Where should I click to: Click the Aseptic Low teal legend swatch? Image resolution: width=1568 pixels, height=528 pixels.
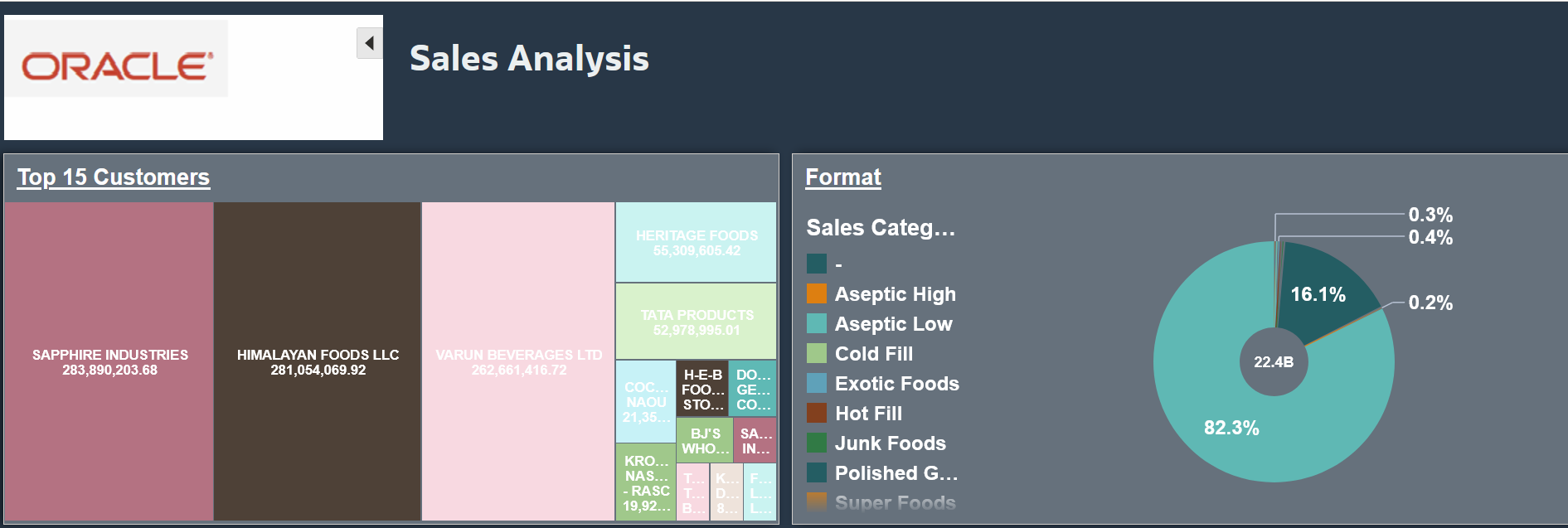click(x=817, y=323)
